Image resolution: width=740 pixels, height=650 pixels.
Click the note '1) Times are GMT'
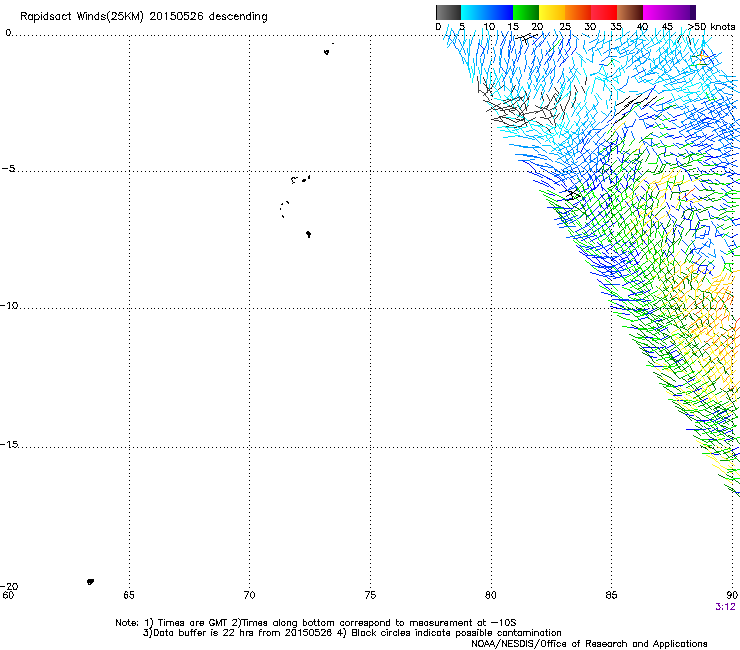tap(186, 623)
